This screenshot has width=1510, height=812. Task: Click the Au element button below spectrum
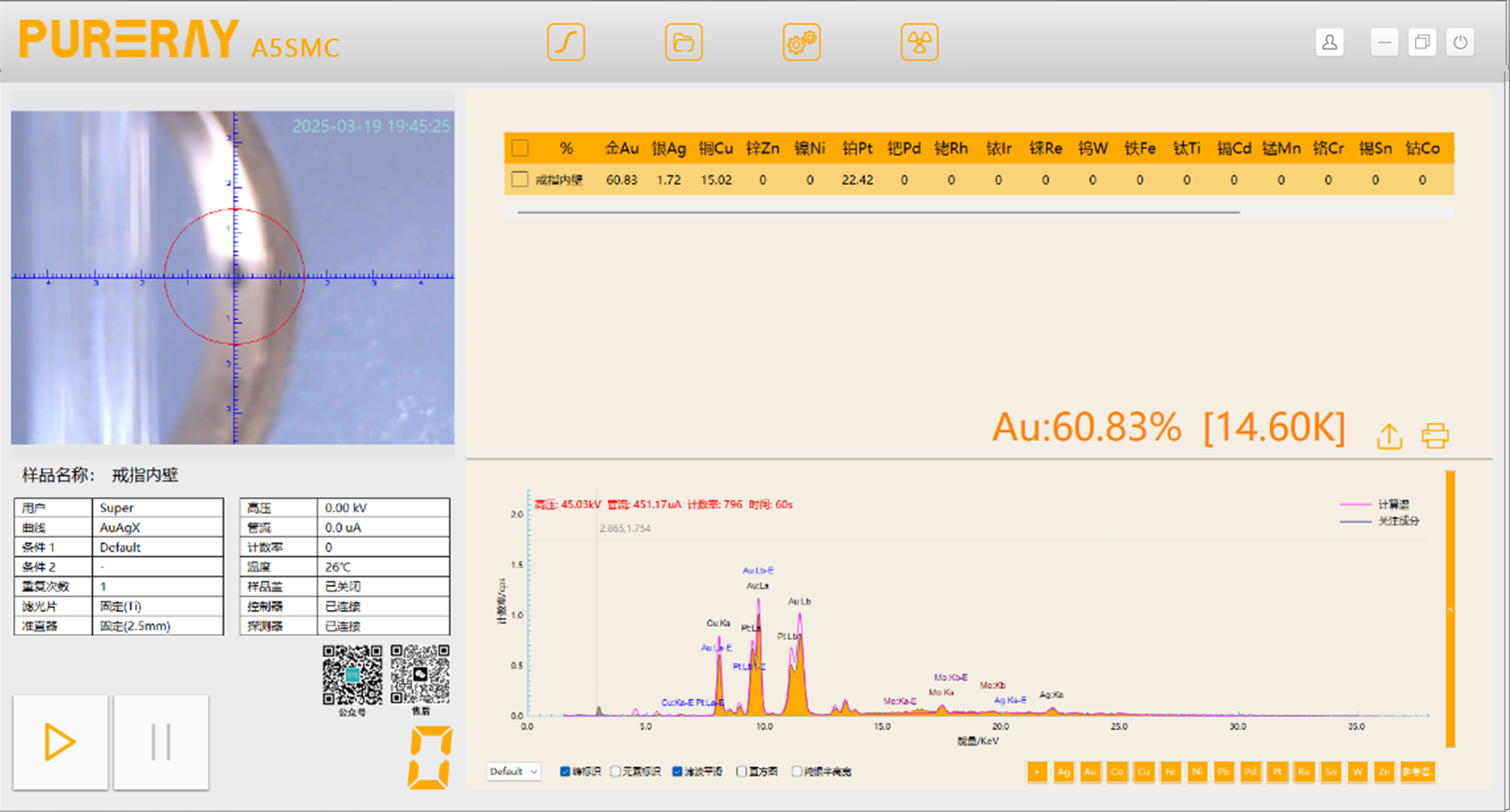(1089, 771)
